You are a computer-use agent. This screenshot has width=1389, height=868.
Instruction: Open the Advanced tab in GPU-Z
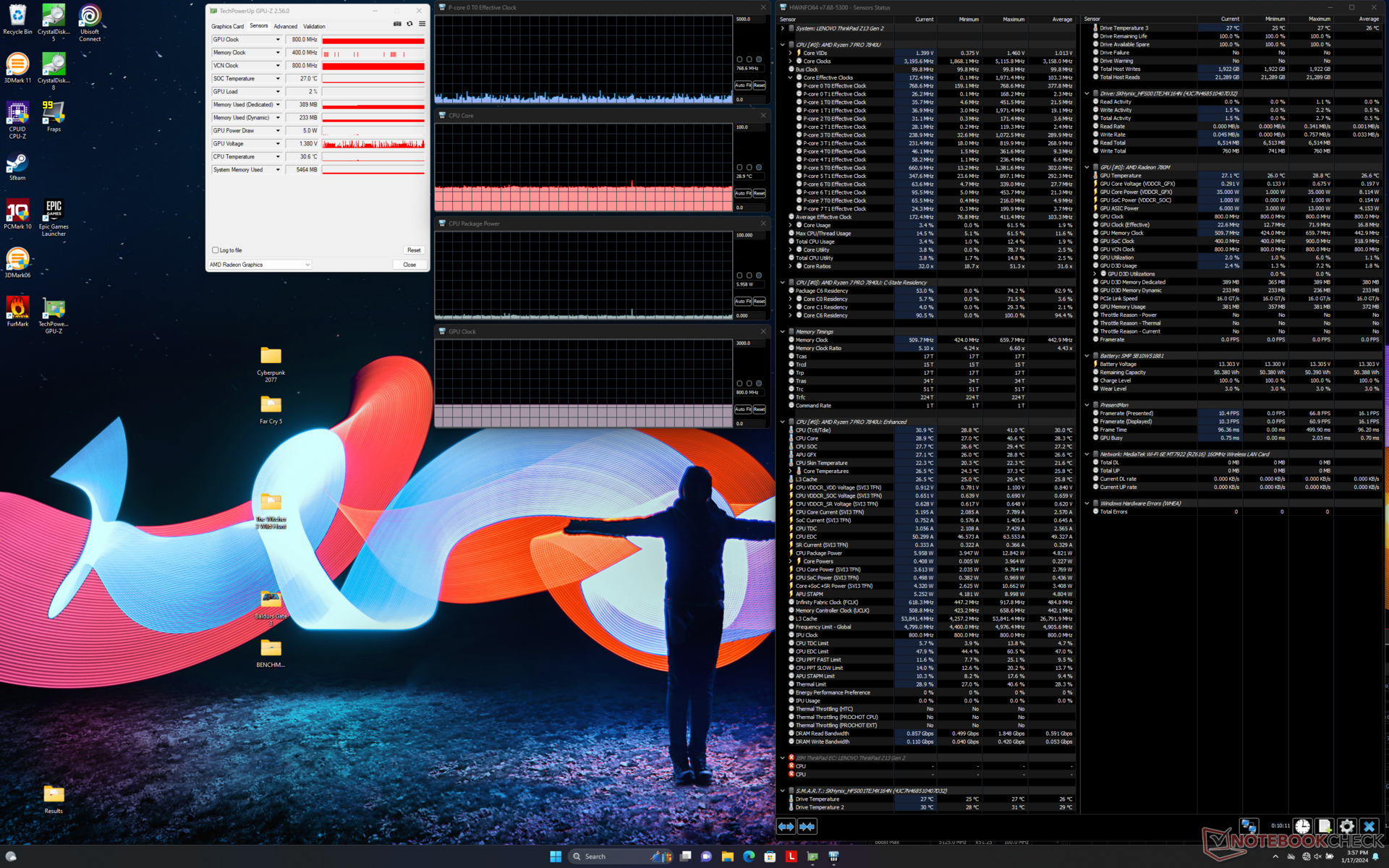pyautogui.click(x=285, y=26)
